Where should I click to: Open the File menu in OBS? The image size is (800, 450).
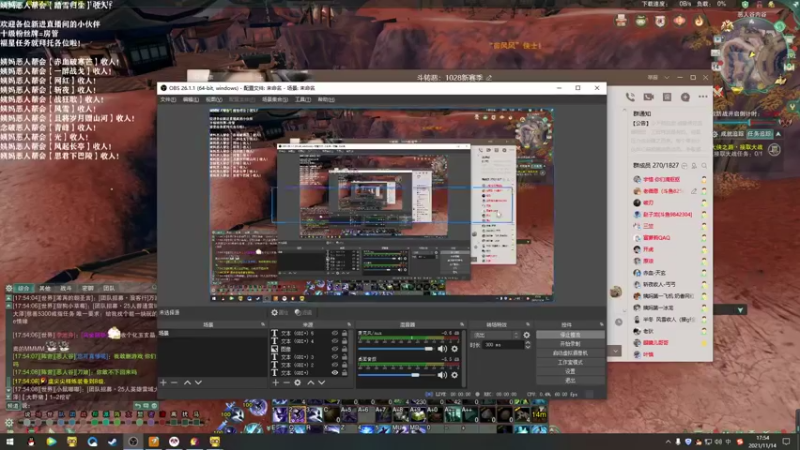point(168,99)
